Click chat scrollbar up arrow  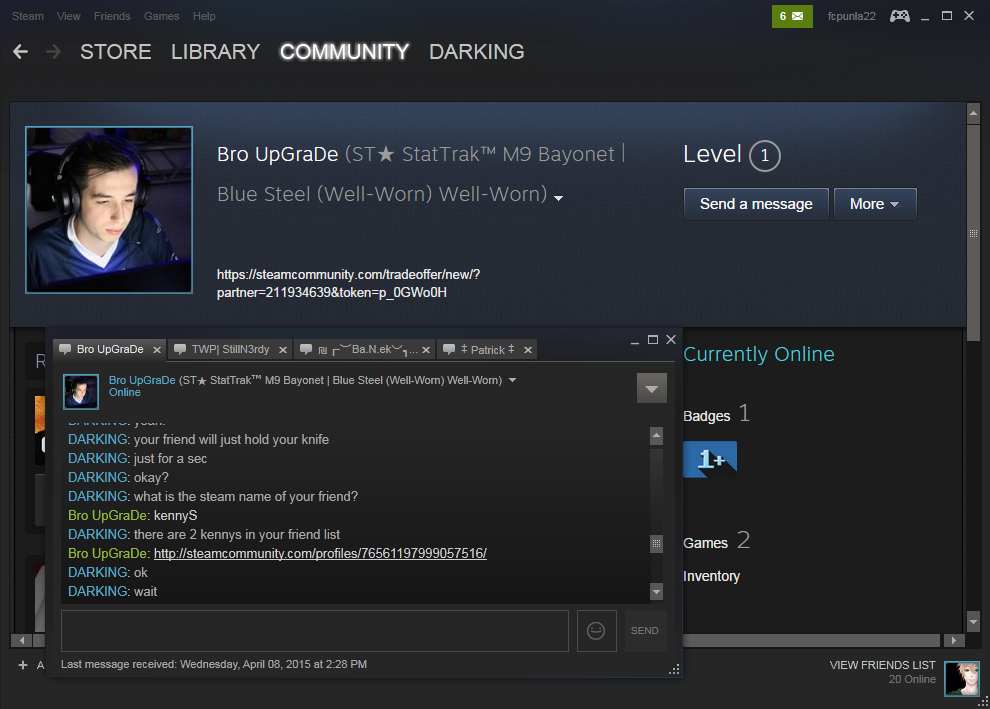pyautogui.click(x=657, y=436)
